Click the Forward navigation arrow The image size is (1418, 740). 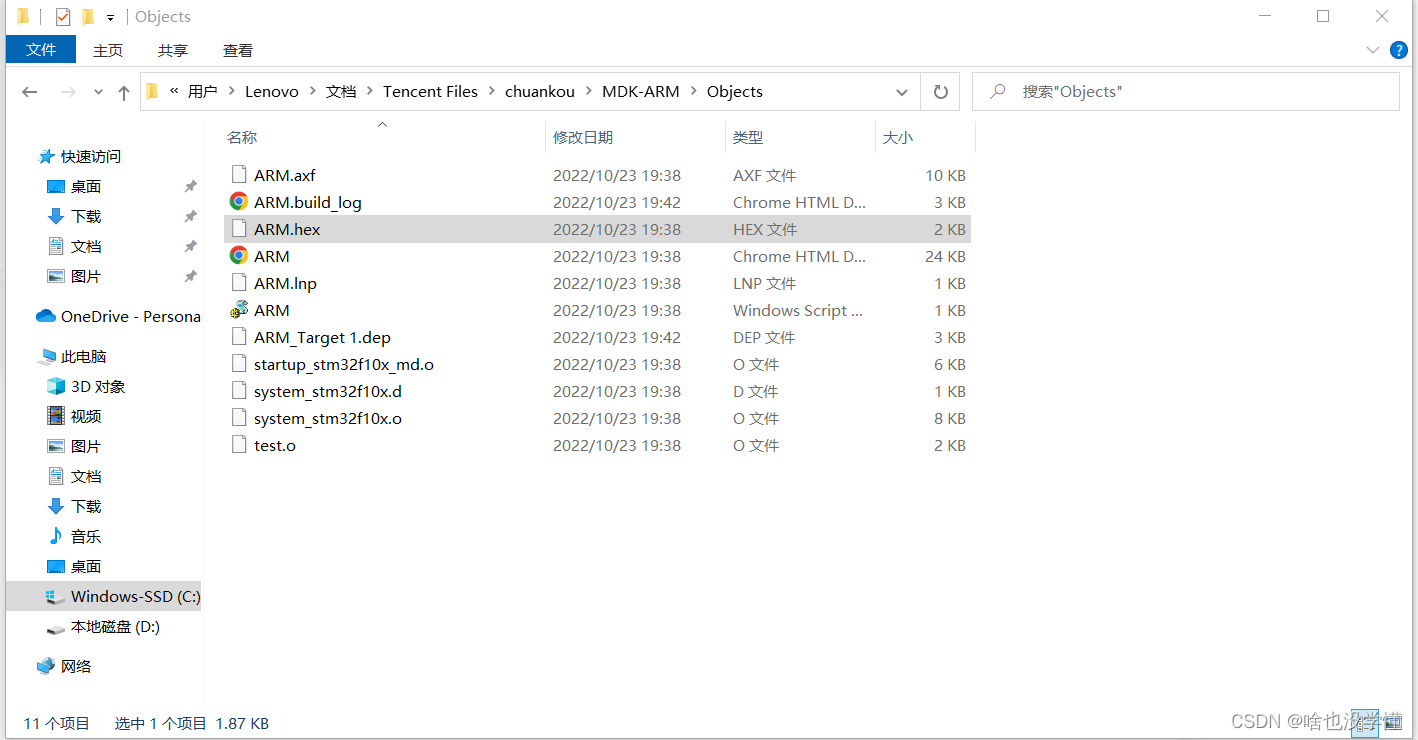(x=68, y=92)
